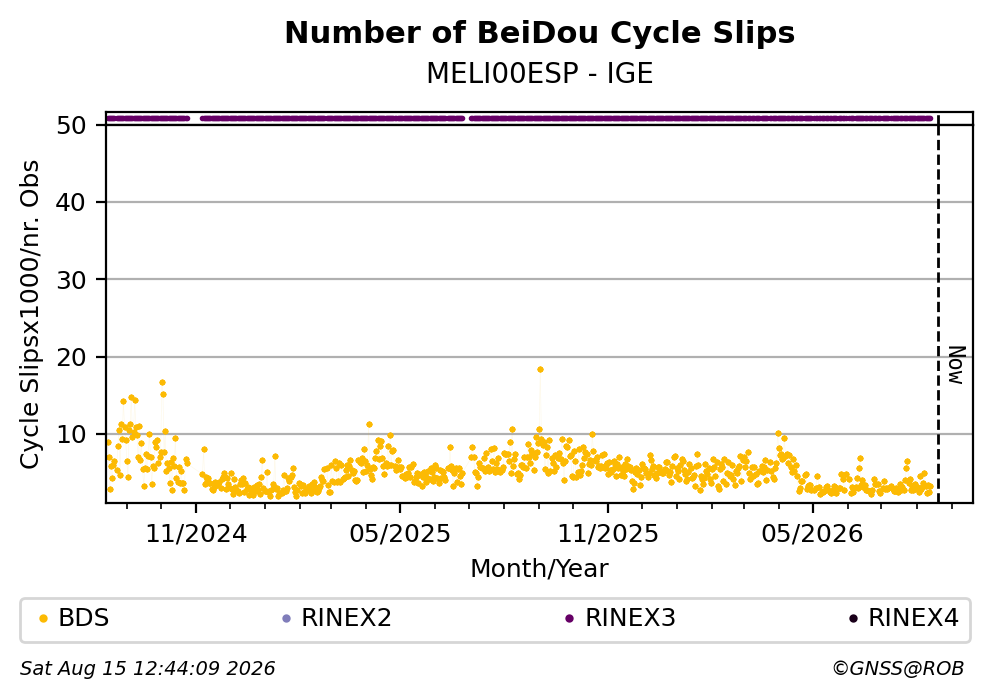Click the highest BDS outlier point near 18
This screenshot has height=699, width=992.
click(x=540, y=369)
